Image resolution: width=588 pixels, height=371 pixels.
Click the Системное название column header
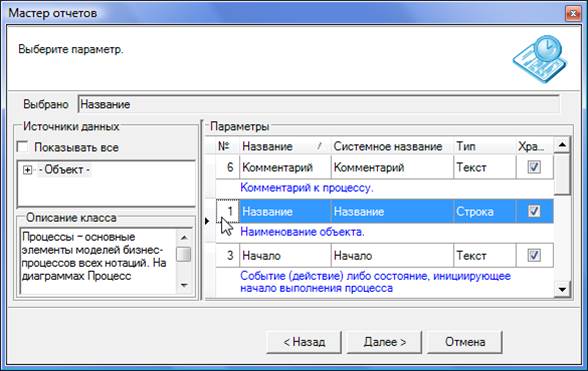[x=392, y=146]
